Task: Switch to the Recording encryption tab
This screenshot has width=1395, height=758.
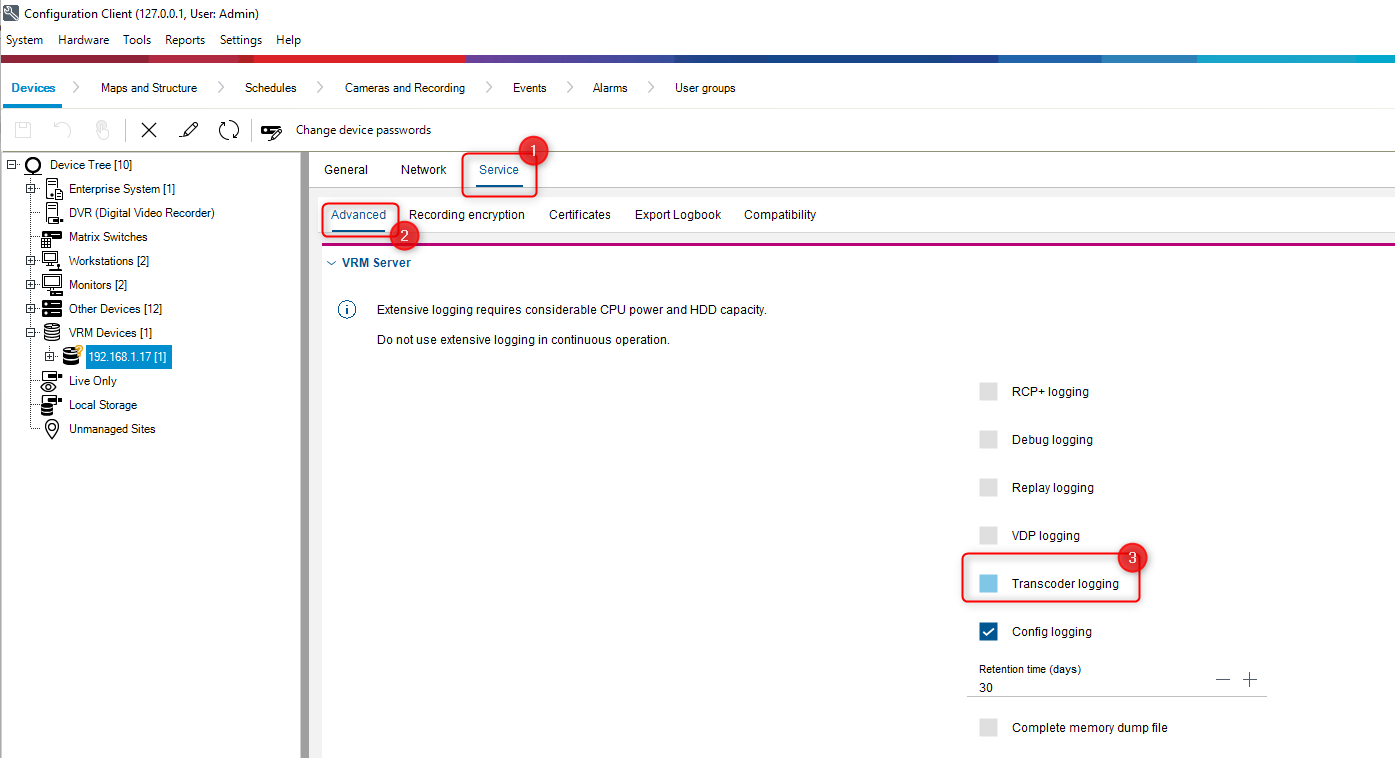Action: click(466, 215)
